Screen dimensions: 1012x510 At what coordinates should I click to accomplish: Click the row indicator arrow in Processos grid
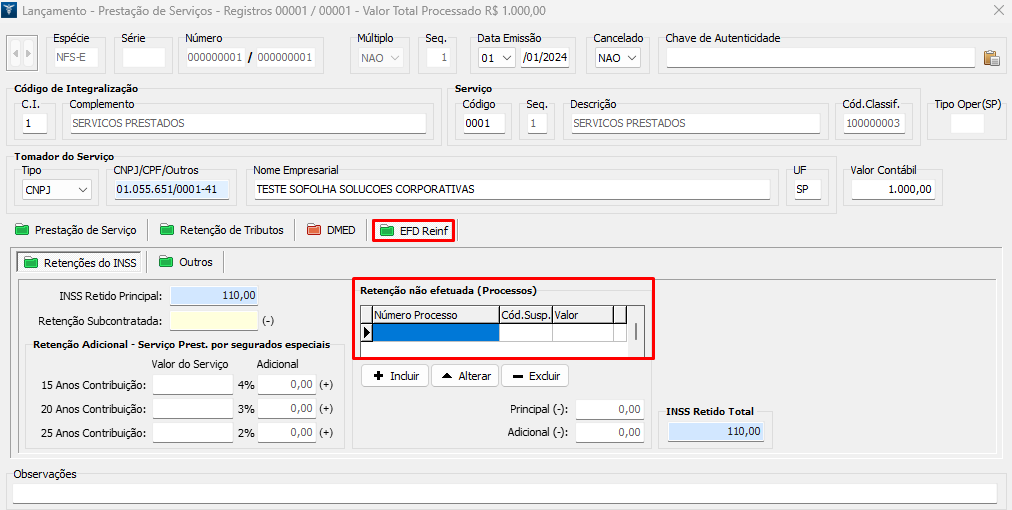[x=366, y=332]
